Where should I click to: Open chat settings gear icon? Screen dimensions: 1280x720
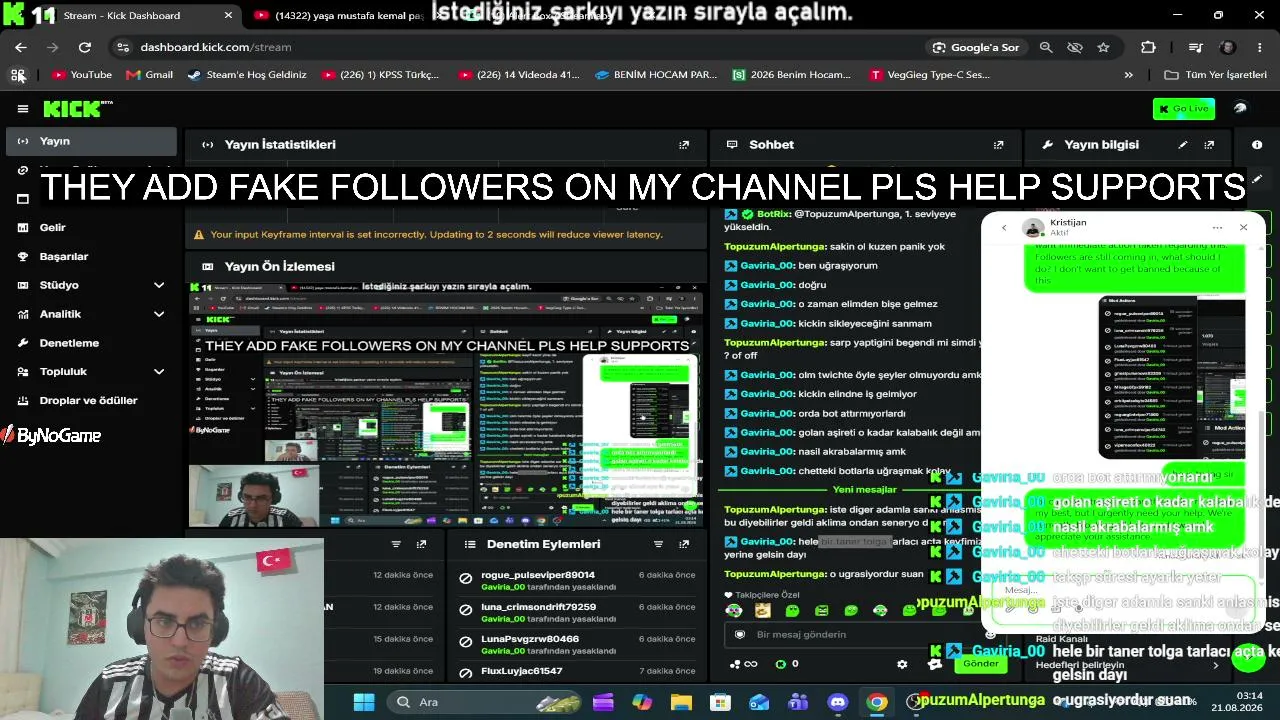[x=902, y=664]
